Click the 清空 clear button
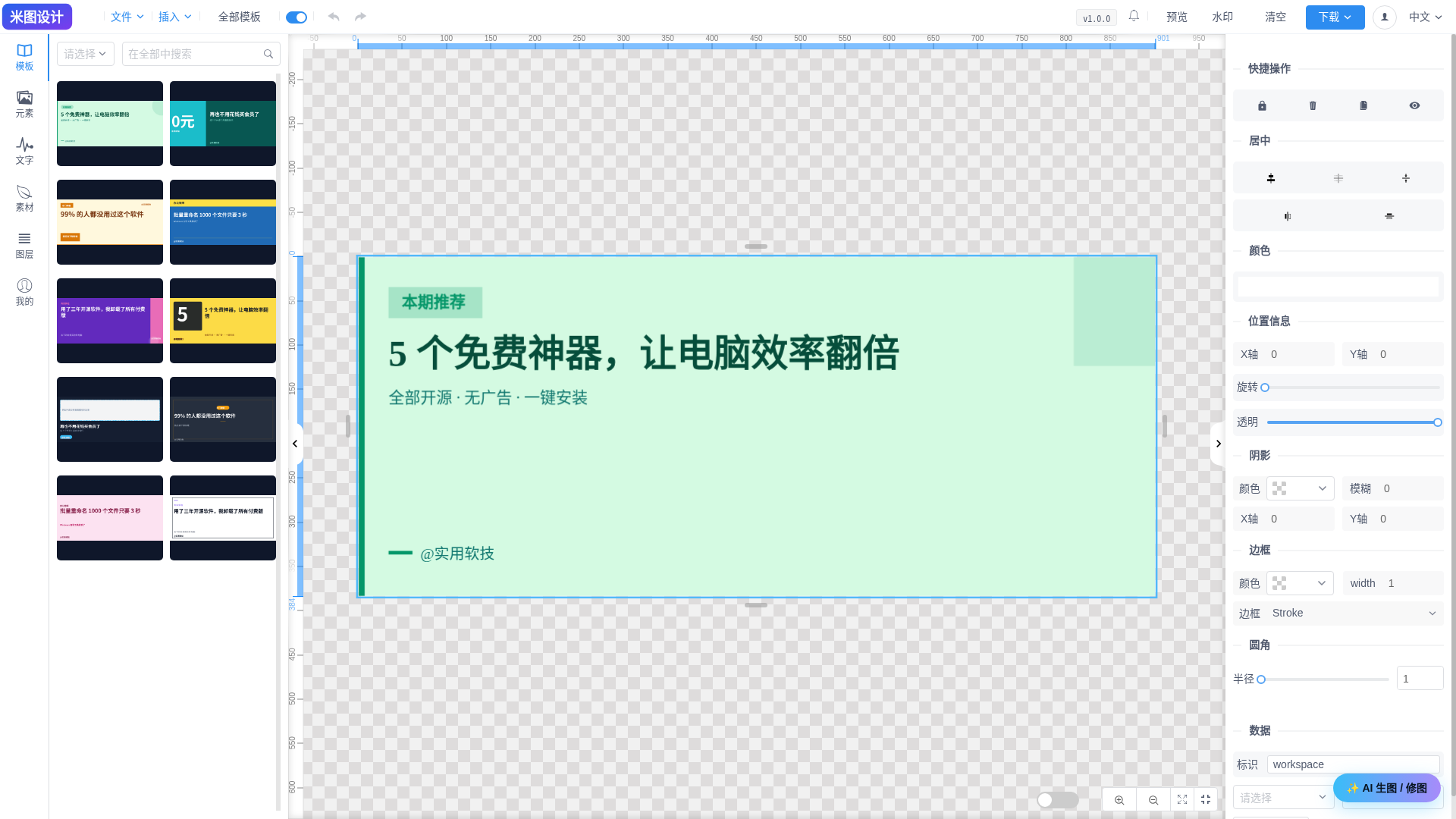 [x=1276, y=17]
